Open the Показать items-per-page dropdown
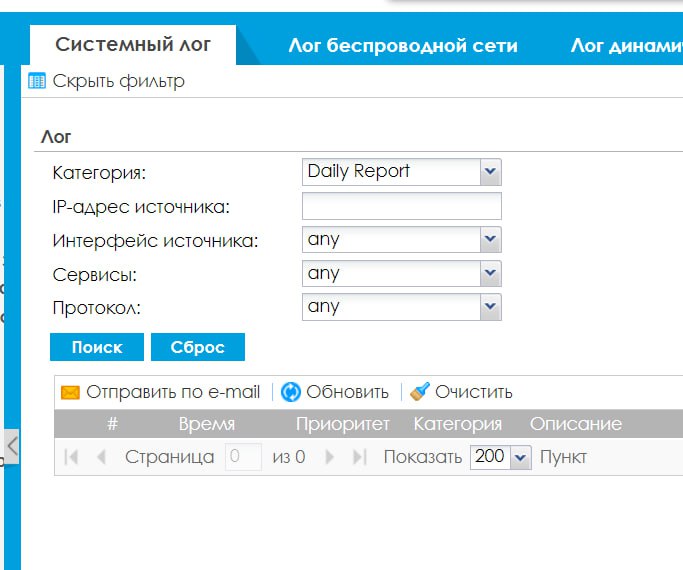The image size is (683, 570). click(520, 457)
